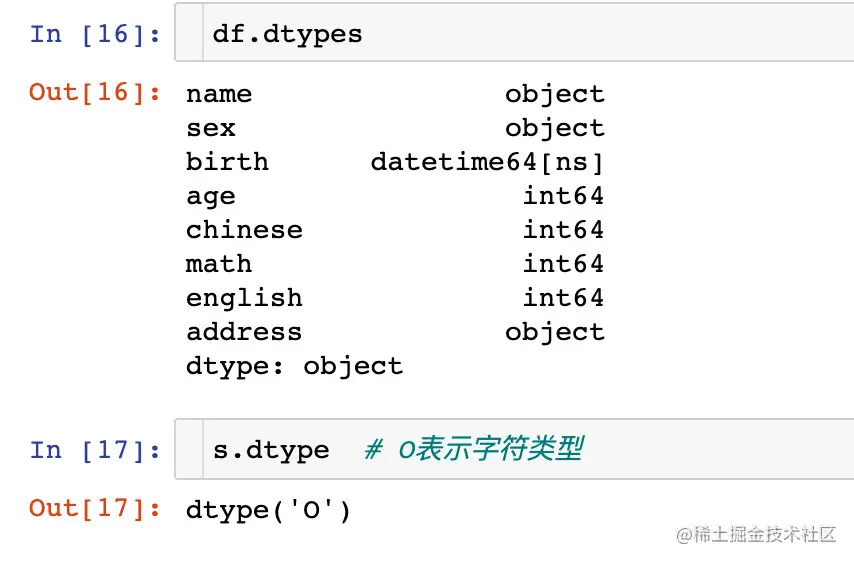Click the datetime64[ns] type value
This screenshot has height=562, width=854.
click(x=487, y=162)
